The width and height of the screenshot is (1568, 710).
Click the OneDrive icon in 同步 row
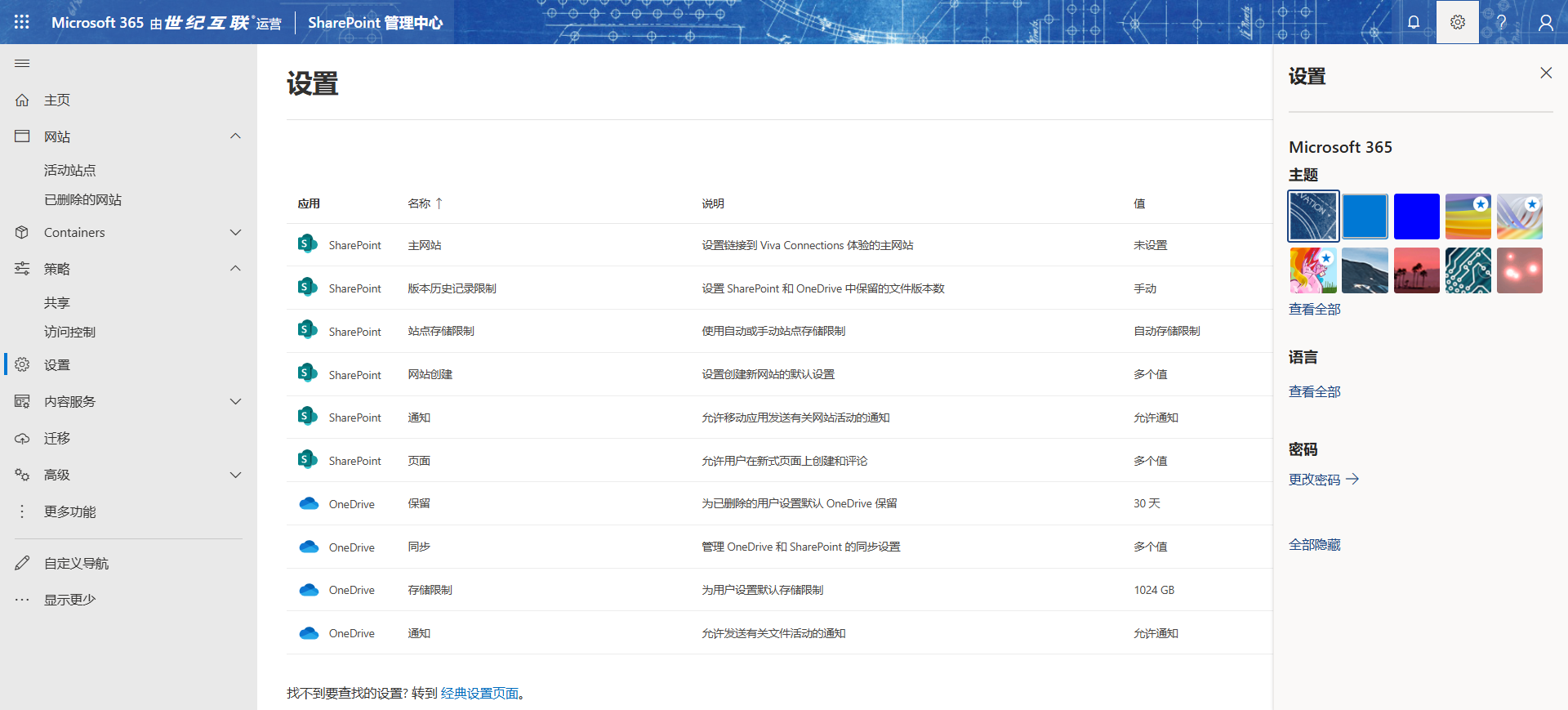[x=309, y=547]
